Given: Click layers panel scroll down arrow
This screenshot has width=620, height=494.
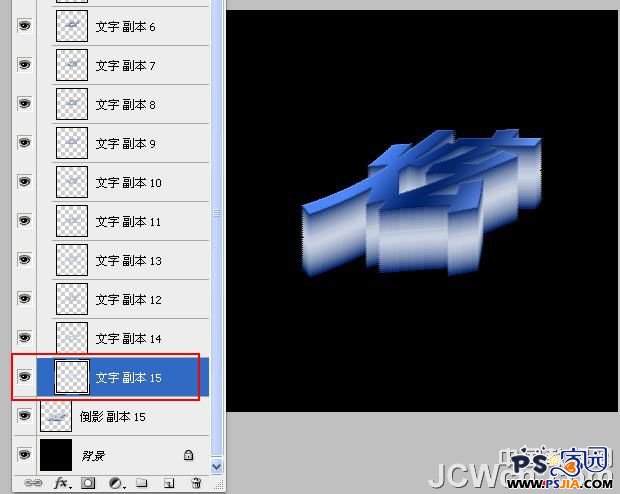Looking at the screenshot, I should 216,466.
